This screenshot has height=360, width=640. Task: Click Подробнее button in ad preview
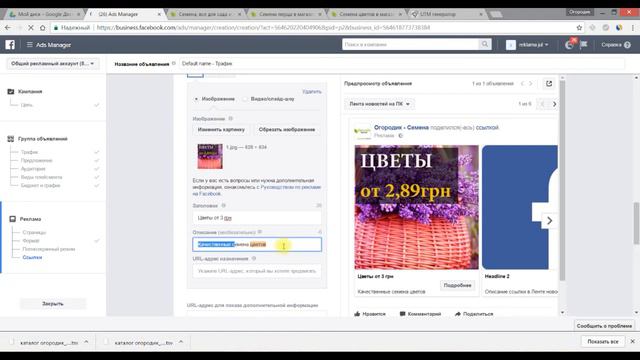tap(457, 285)
